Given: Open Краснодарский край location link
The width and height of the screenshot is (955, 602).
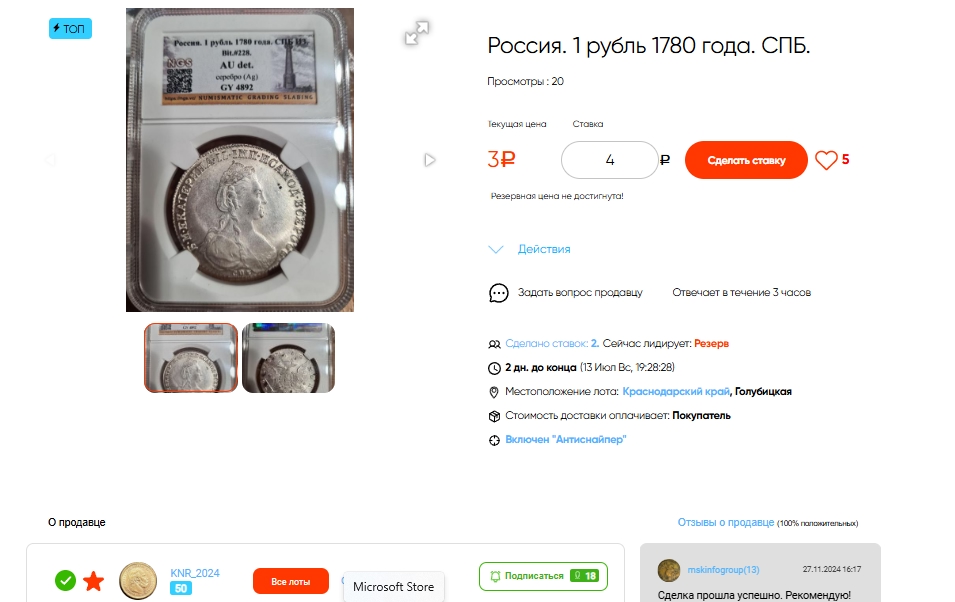Looking at the screenshot, I should click(676, 392).
